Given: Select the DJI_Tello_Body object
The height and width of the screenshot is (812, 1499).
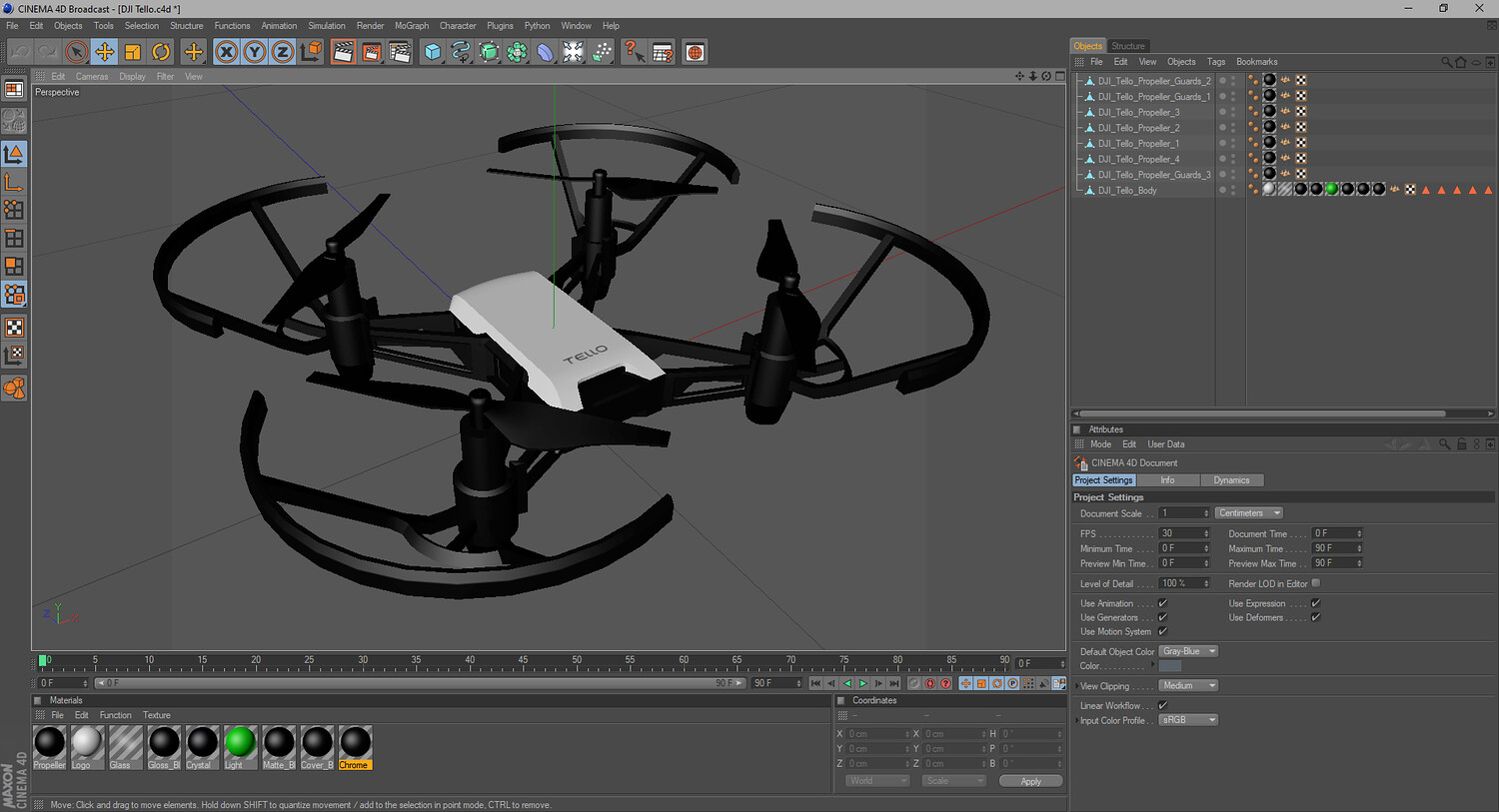Looking at the screenshot, I should (1127, 191).
